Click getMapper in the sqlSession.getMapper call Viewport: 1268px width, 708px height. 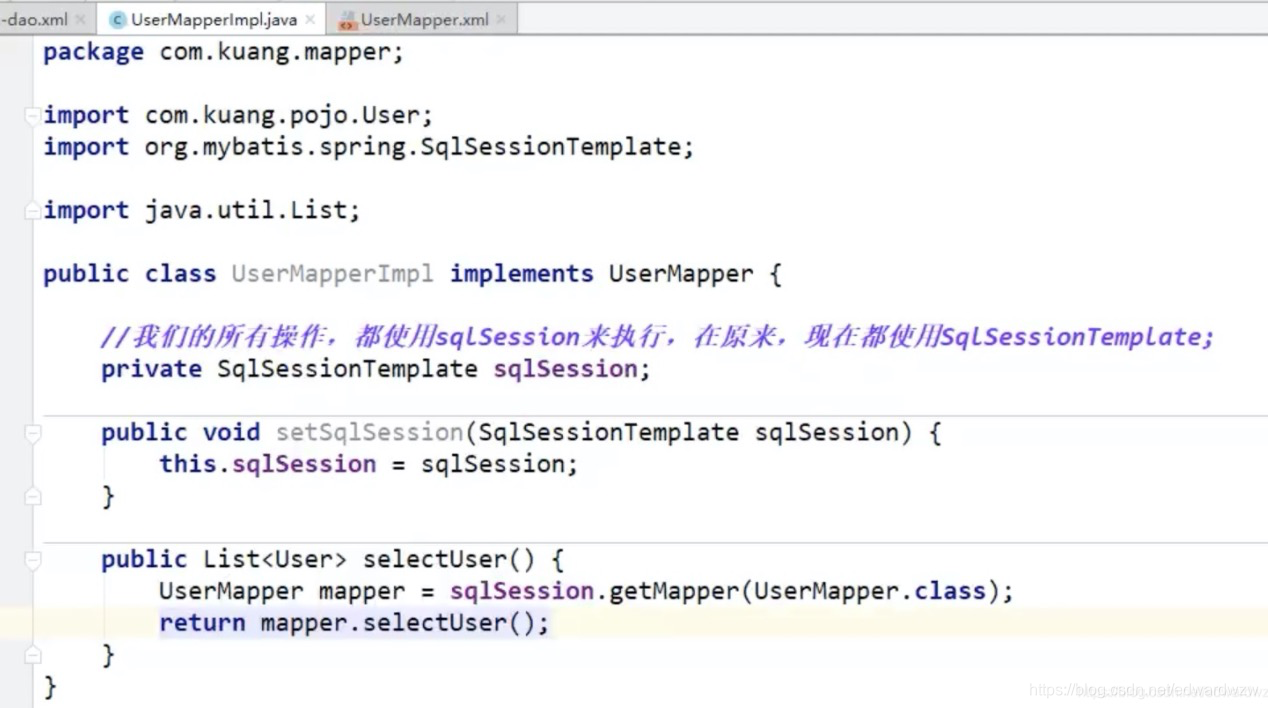(x=673, y=592)
